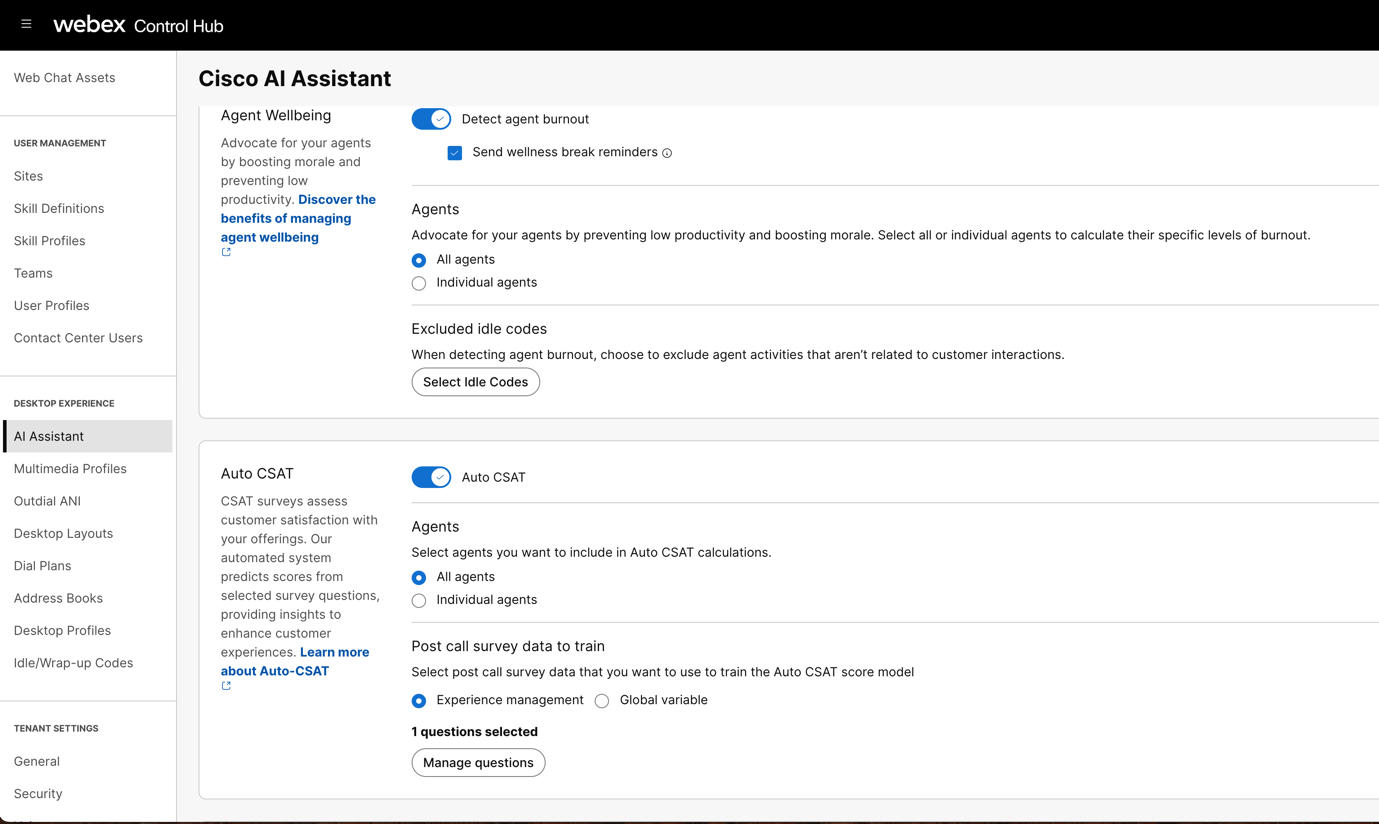Click external link icon under Auto-CSAT link

point(226,686)
